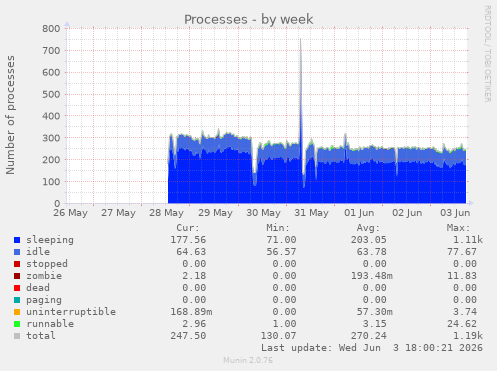
Task: Click the idle light-blue legend swatch
Action: pos(17,252)
